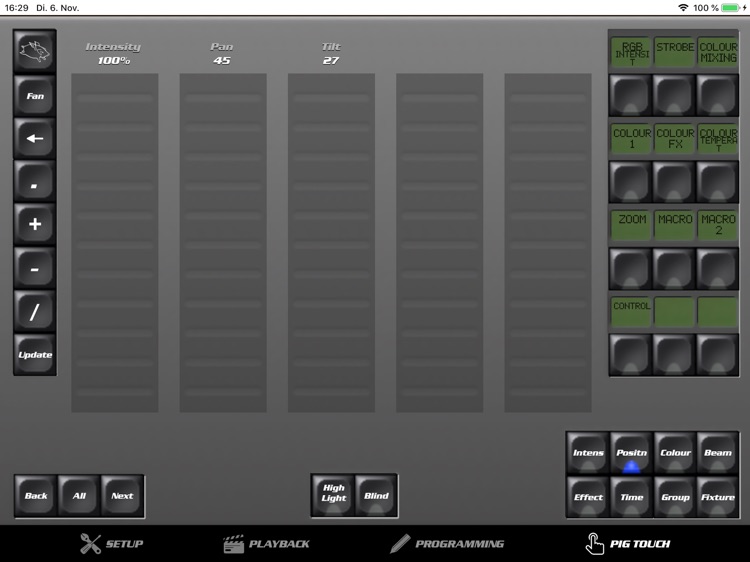750x562 pixels.
Task: Tap the button under MACRO 2 label
Action: (717, 268)
